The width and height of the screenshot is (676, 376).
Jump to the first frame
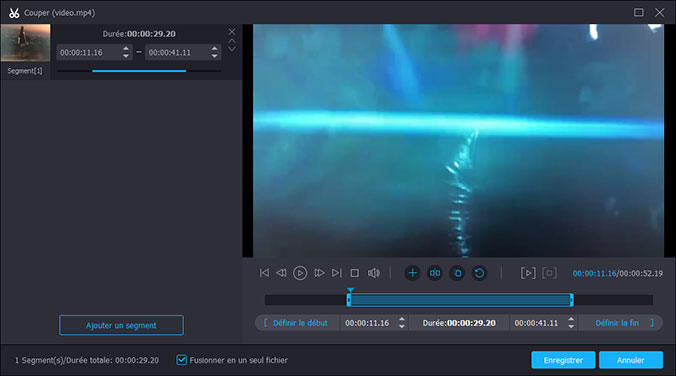264,273
